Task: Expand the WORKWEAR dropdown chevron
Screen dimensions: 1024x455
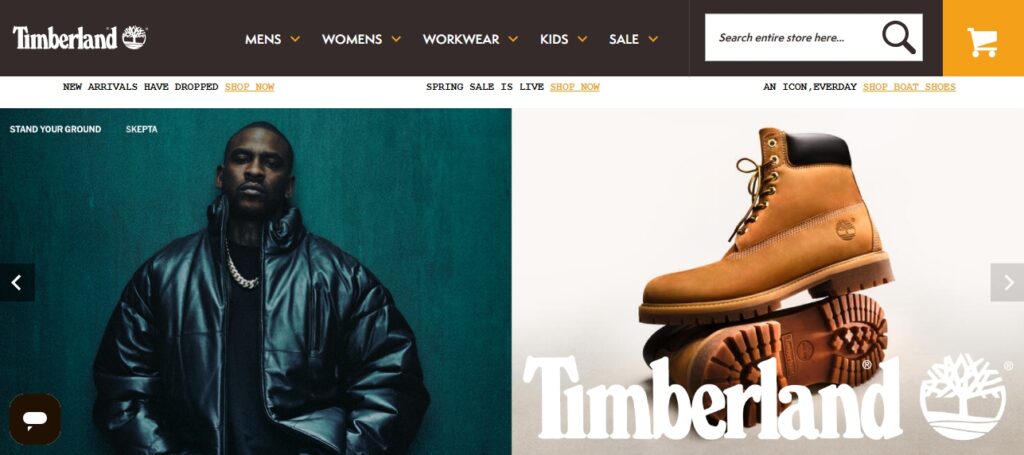Action: (513, 39)
